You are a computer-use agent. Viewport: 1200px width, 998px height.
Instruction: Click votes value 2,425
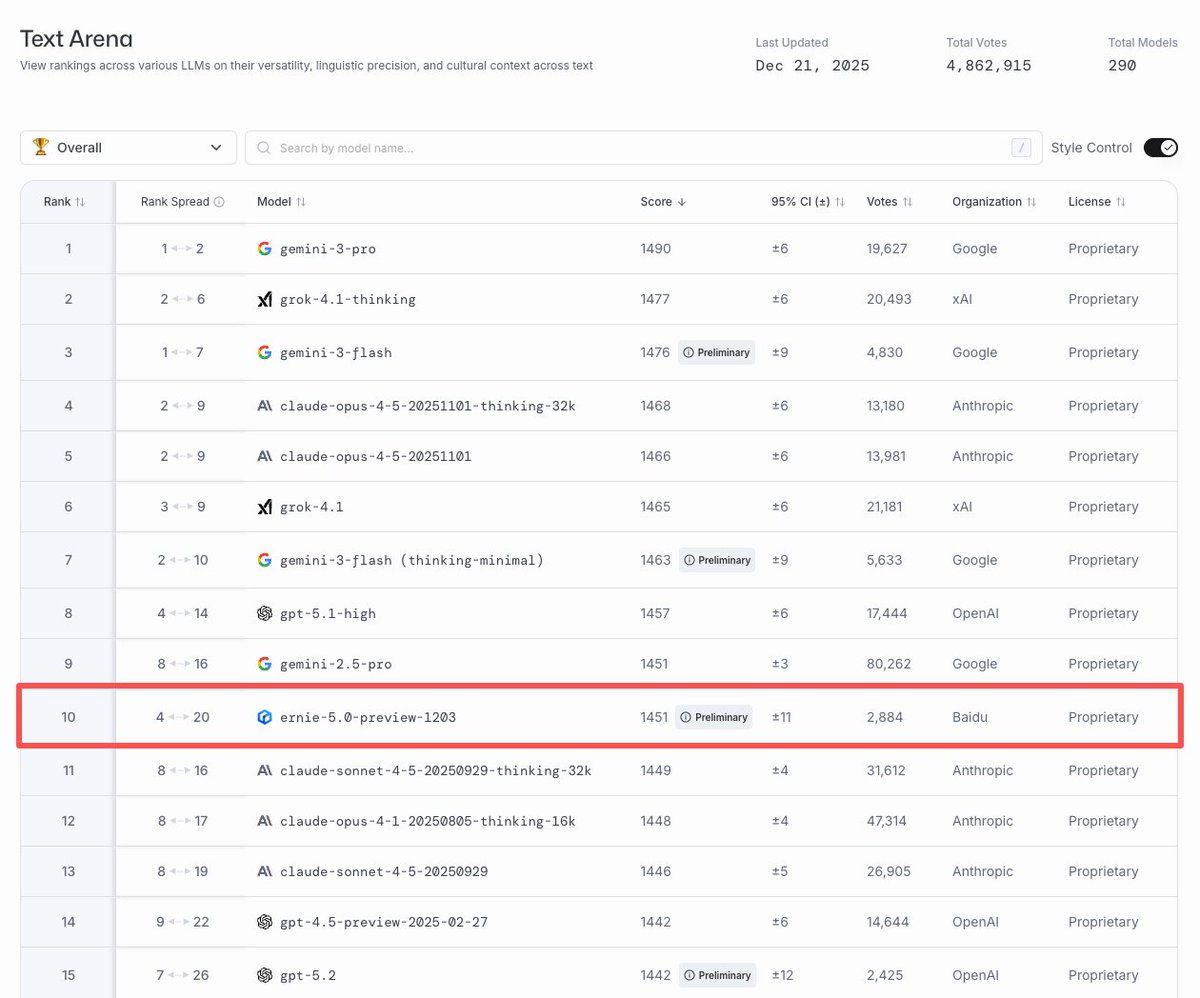[x=887, y=975]
